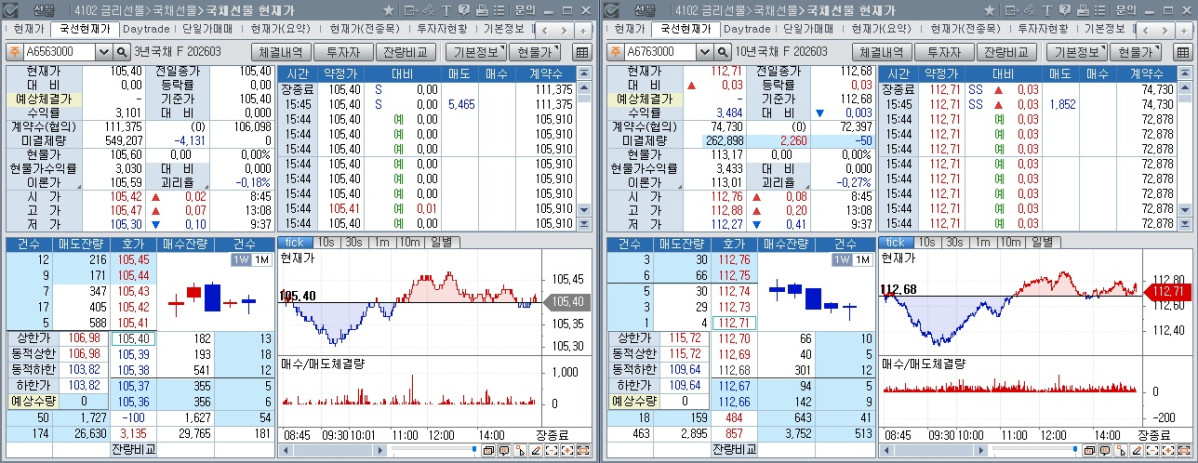Open the A6763000 code dropdown arrow
This screenshot has width=1198, height=463.
click(704, 52)
